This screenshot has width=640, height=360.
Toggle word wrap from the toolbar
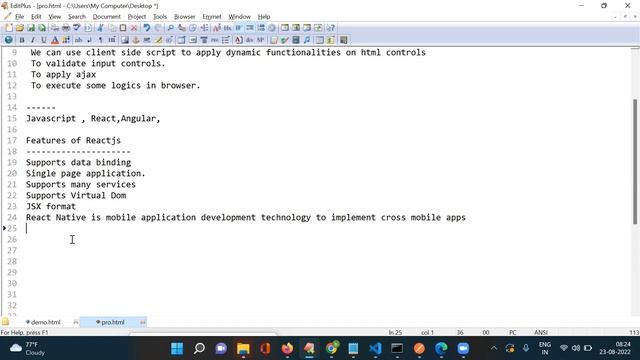[239, 28]
